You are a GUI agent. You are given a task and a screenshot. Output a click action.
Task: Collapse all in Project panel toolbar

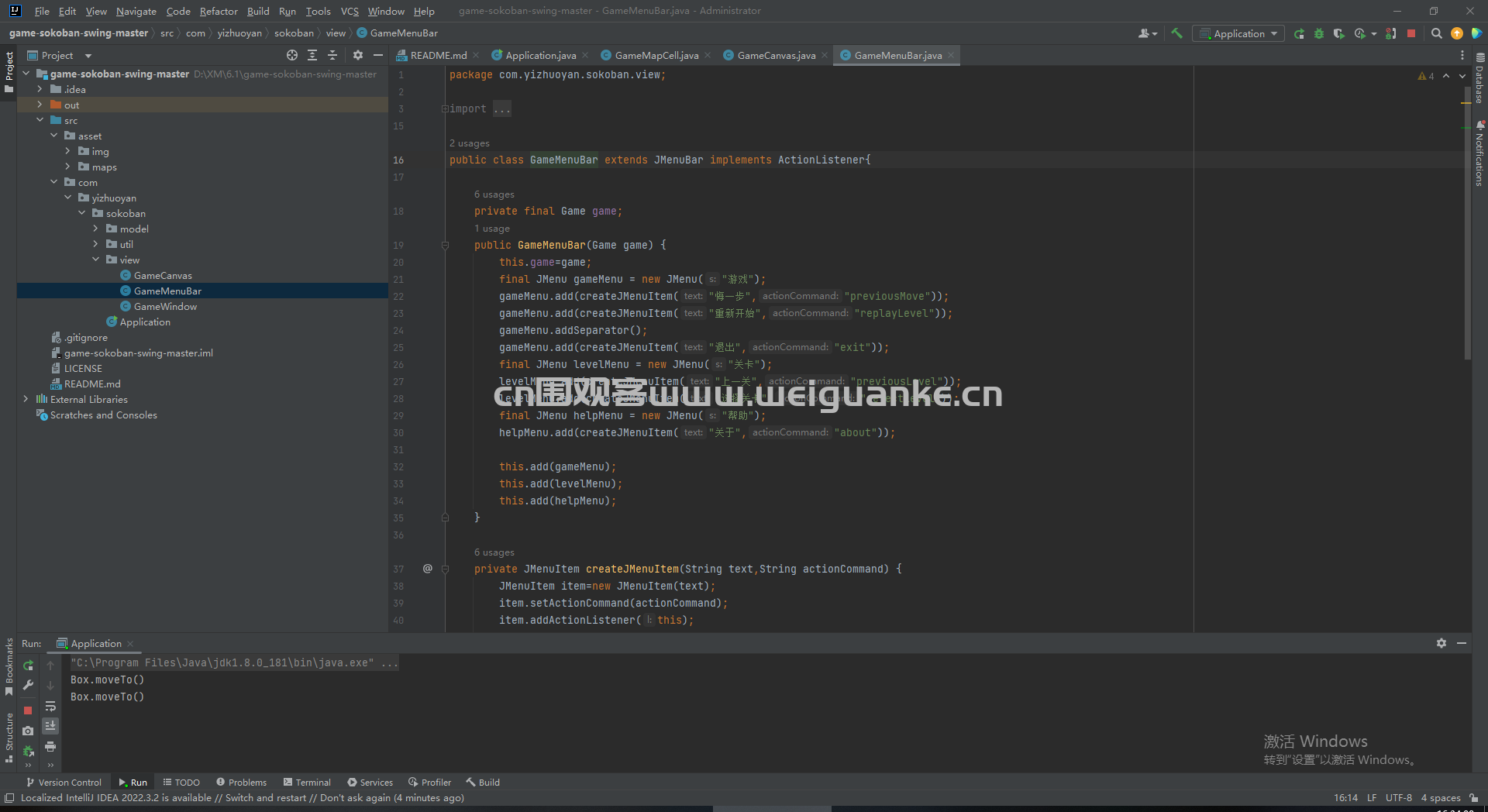332,55
